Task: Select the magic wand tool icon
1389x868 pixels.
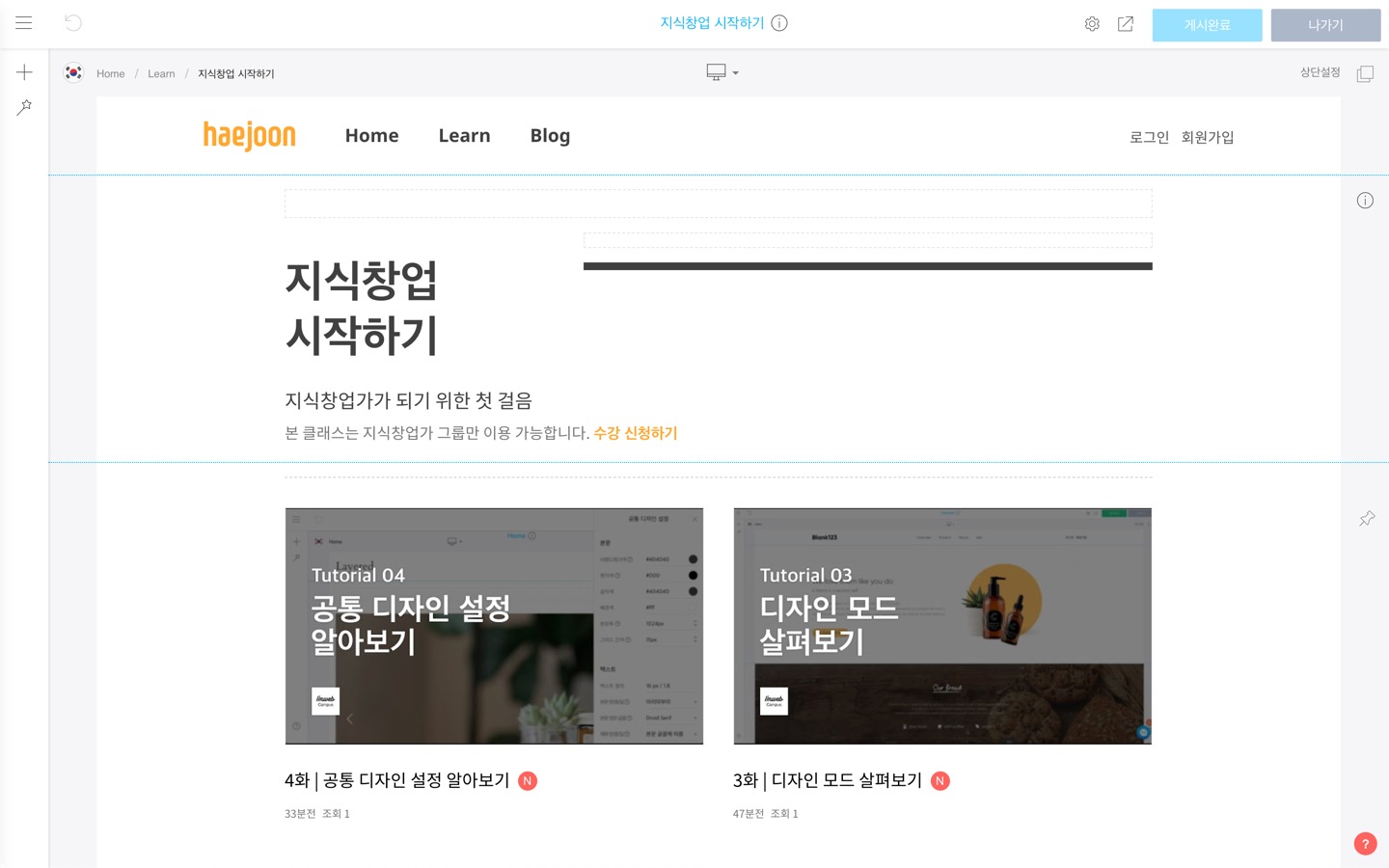Action: click(24, 107)
